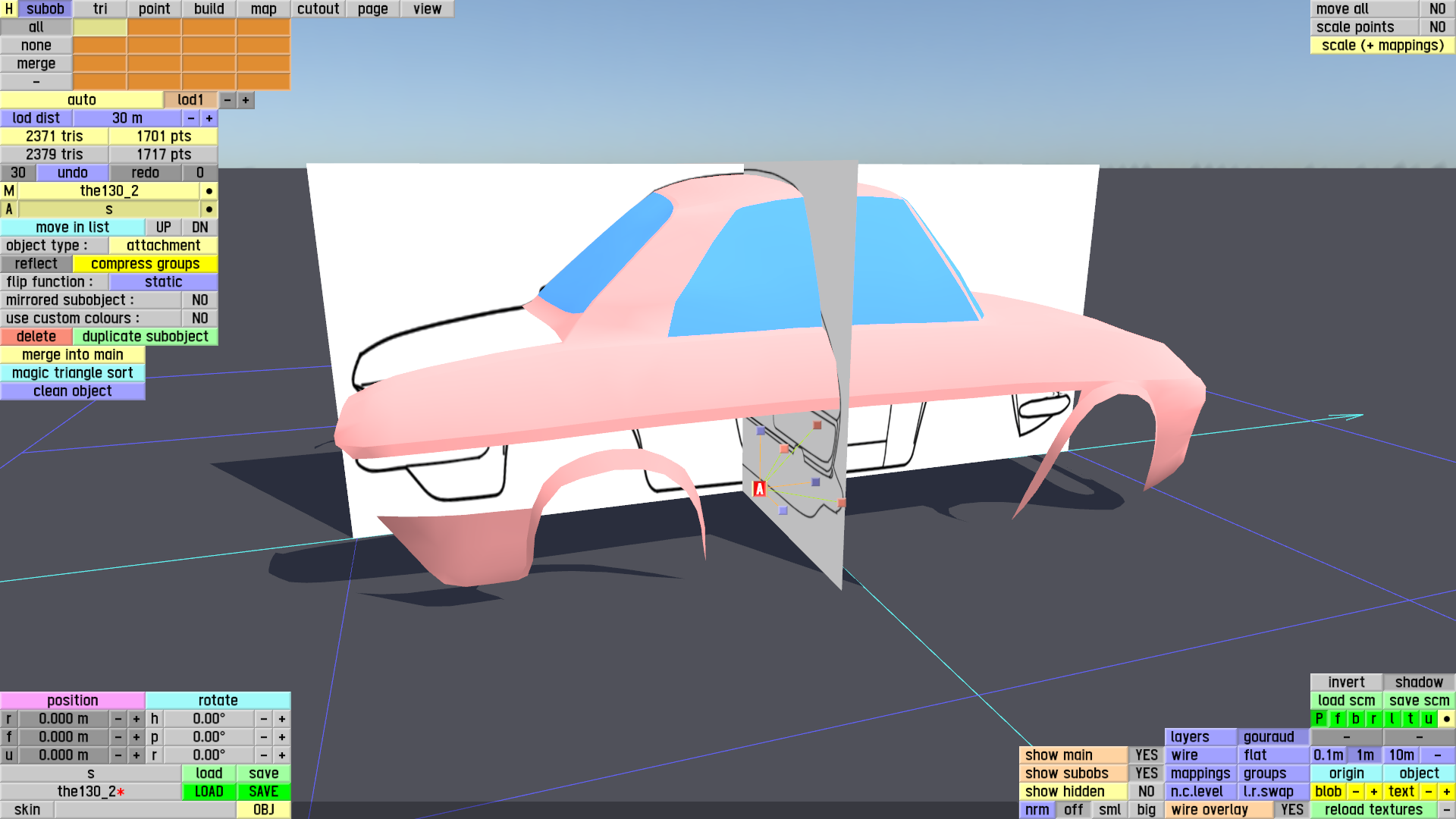Toggle wire overlay YES setting
Screen dimensions: 1456x819
(1291, 810)
